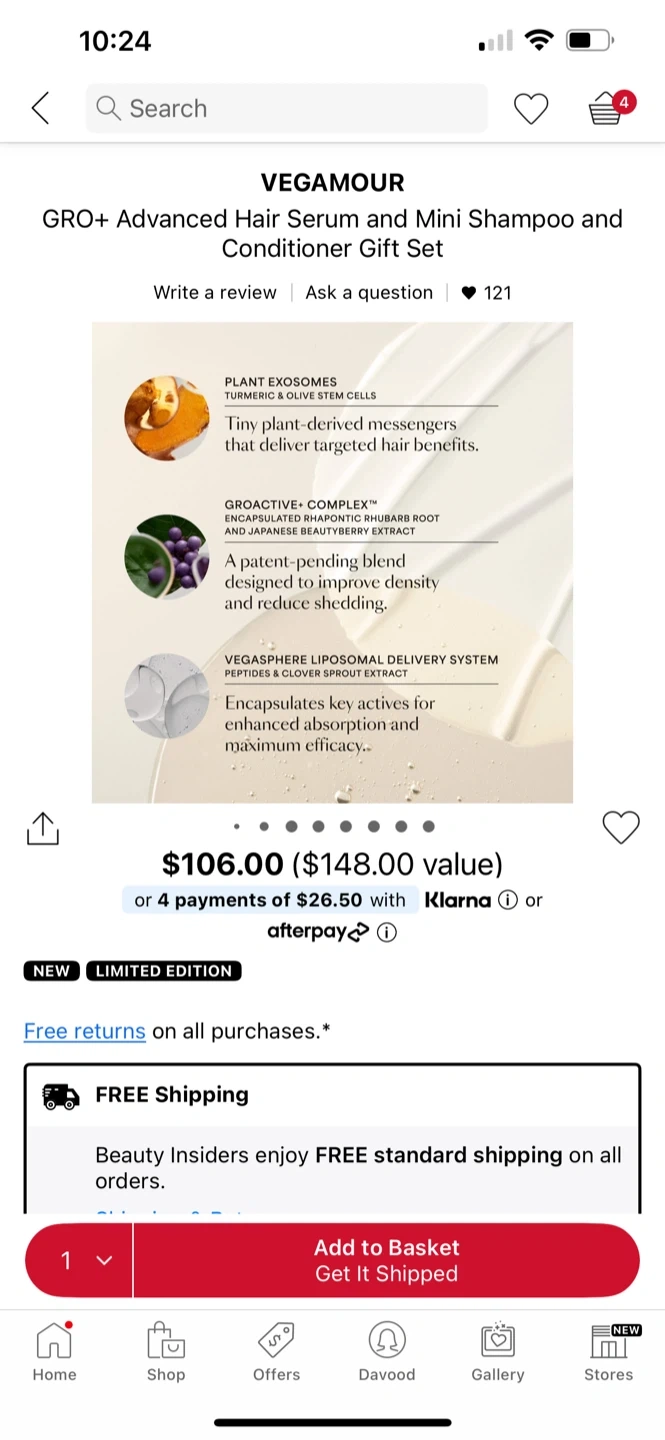Image resolution: width=665 pixels, height=1440 pixels.
Task: Open the Home tab
Action: click(54, 1352)
